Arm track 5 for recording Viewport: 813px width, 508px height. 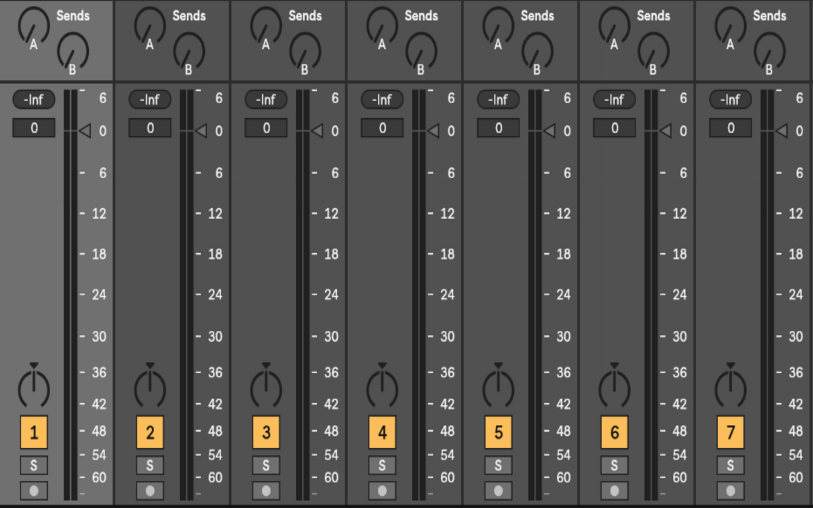pyautogui.click(x=498, y=491)
